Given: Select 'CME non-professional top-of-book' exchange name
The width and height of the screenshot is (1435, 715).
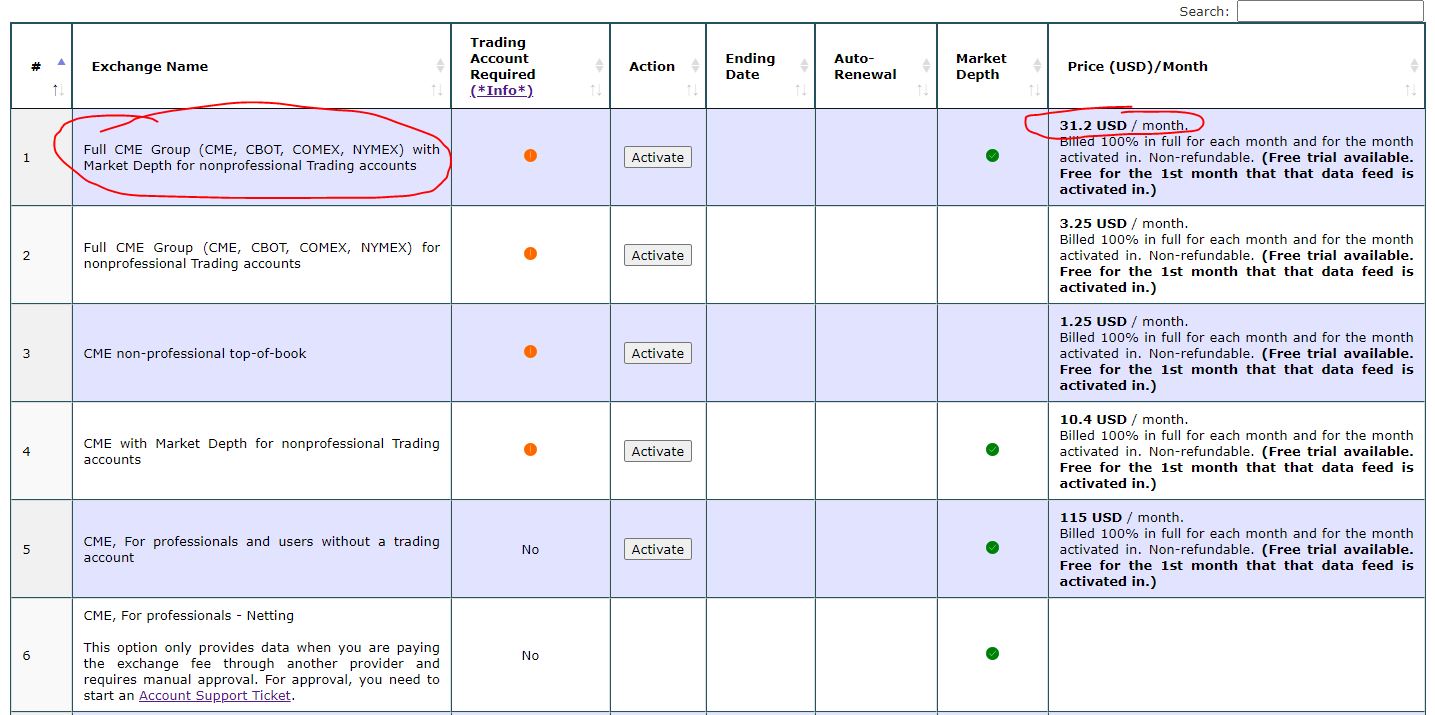Looking at the screenshot, I should click(195, 353).
